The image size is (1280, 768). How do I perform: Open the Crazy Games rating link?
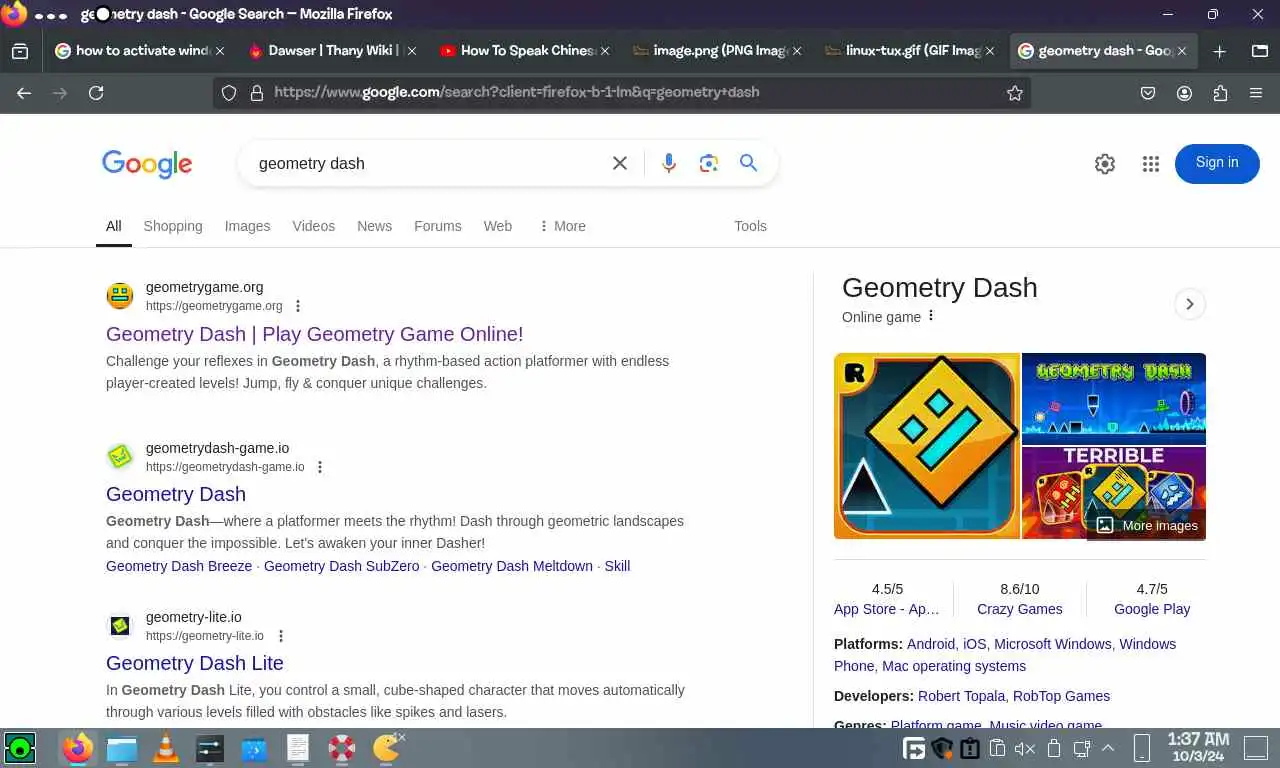(1020, 609)
